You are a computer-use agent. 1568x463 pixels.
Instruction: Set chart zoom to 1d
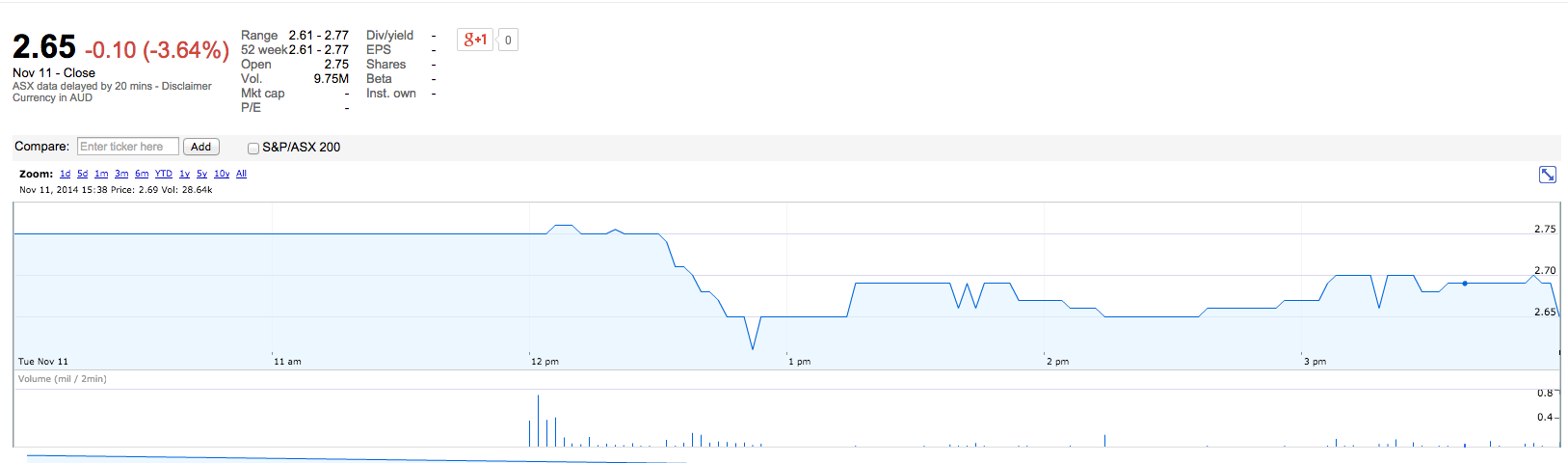[65, 174]
